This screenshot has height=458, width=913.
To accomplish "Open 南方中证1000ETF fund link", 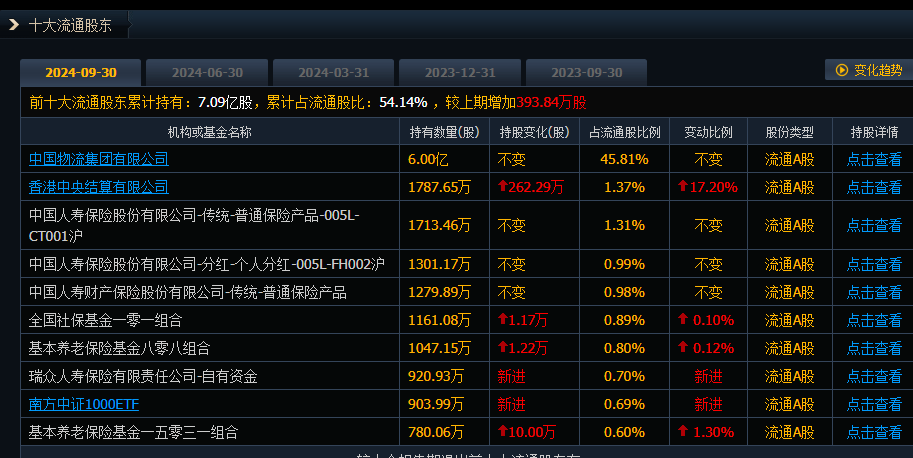I will point(84,404).
